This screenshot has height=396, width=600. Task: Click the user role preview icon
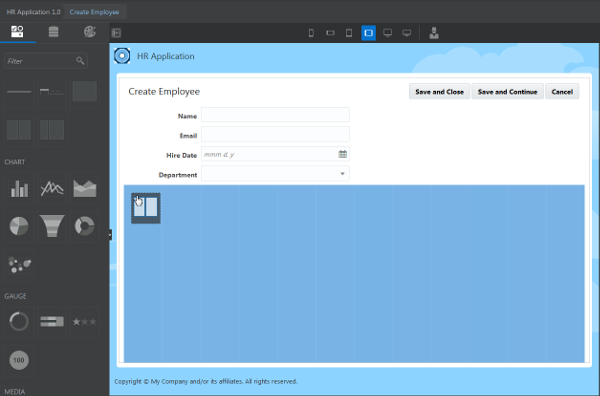pos(434,33)
